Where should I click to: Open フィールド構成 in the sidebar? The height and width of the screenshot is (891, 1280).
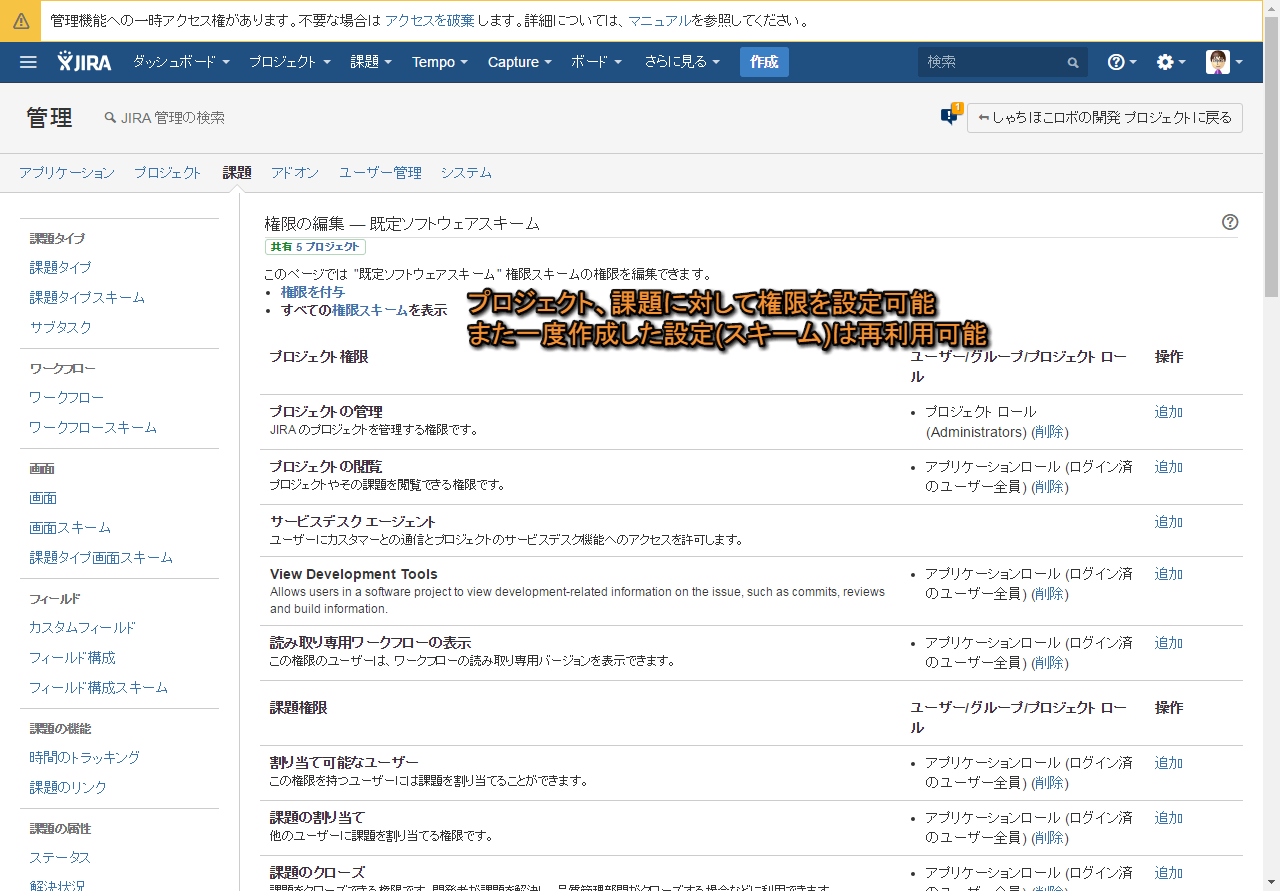(72, 657)
